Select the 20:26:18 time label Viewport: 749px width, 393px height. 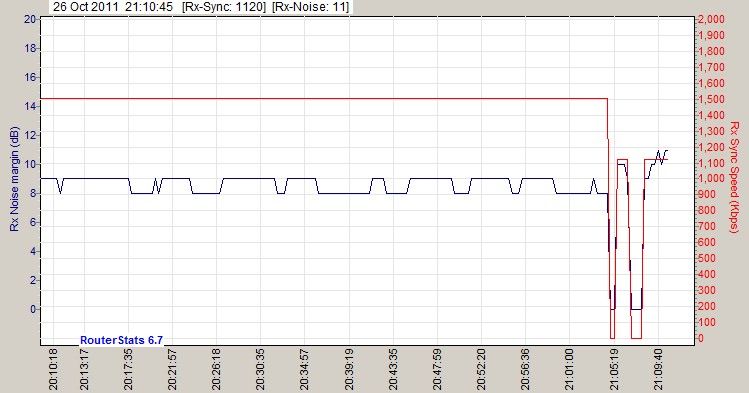(x=216, y=369)
